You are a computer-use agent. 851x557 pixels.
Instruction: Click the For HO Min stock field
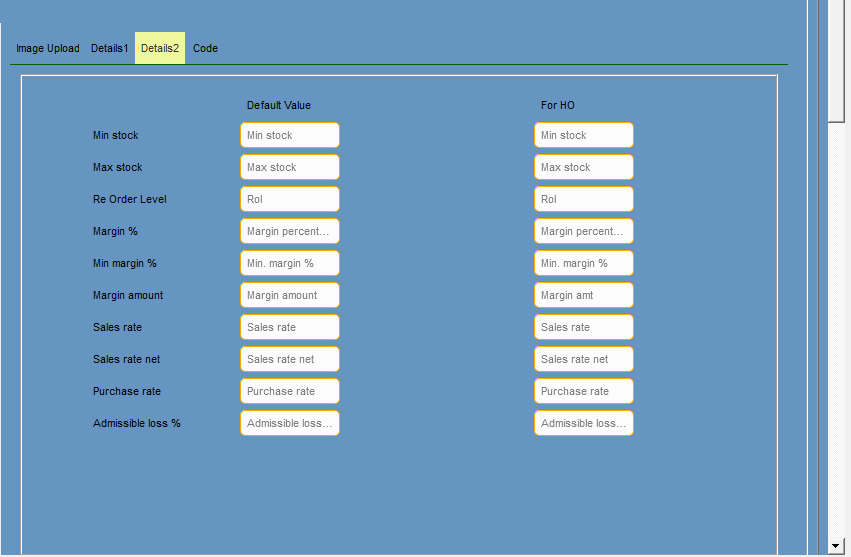tap(584, 135)
